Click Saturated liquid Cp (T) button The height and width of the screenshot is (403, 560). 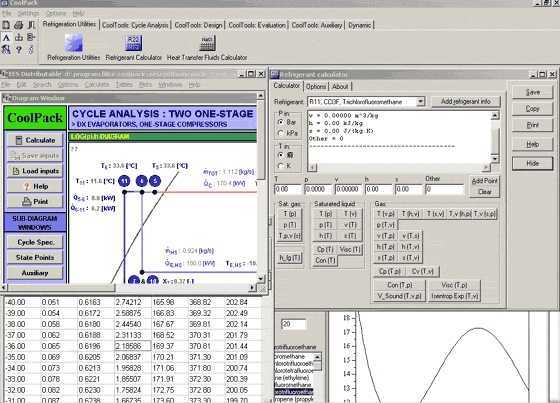tap(325, 250)
